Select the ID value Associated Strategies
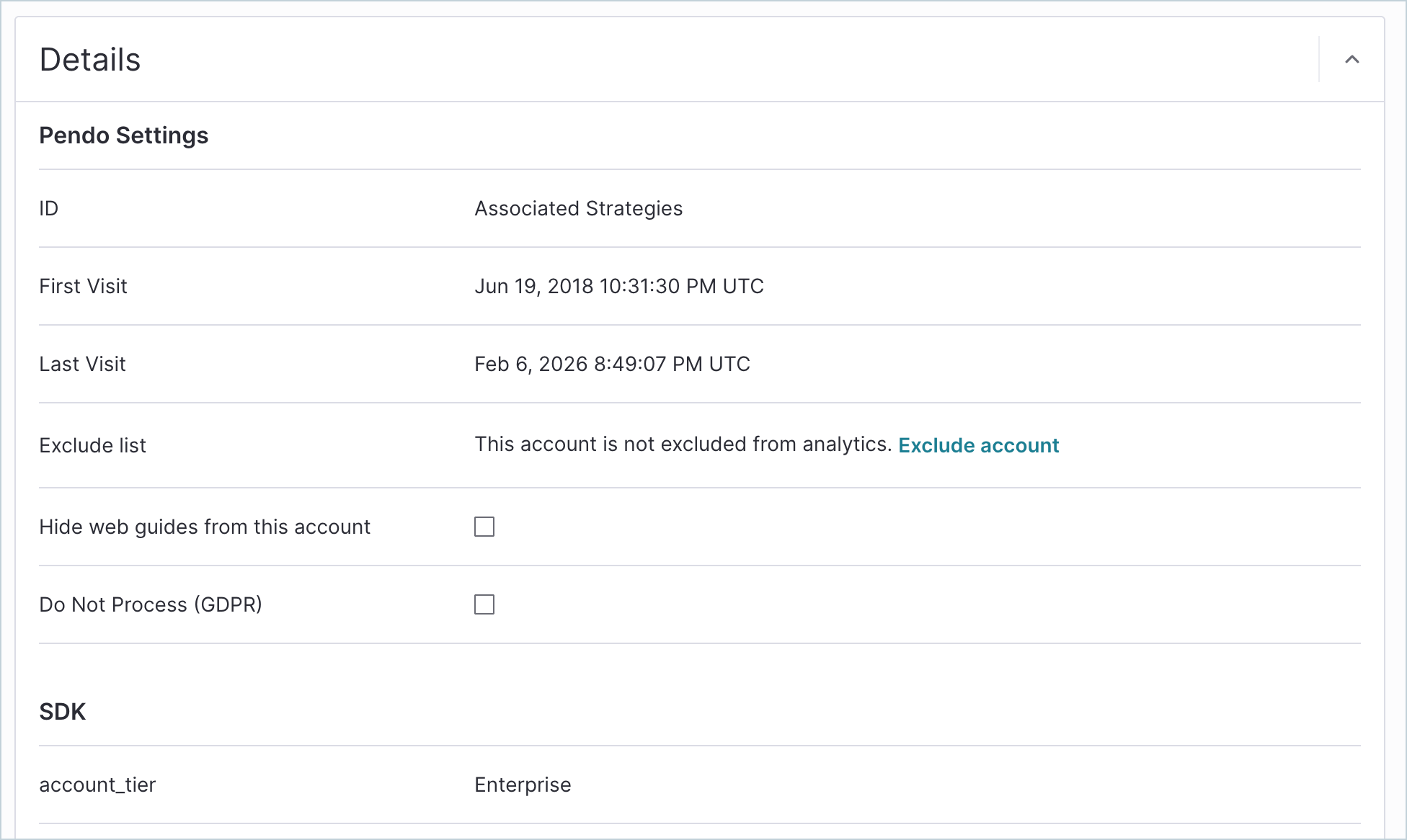 pyautogui.click(x=578, y=208)
